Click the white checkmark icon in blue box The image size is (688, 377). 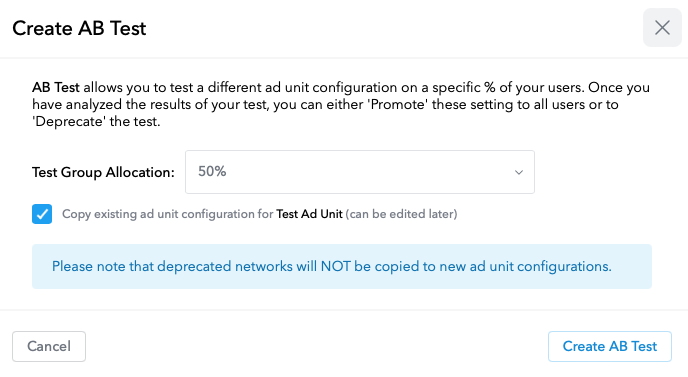pos(42,214)
